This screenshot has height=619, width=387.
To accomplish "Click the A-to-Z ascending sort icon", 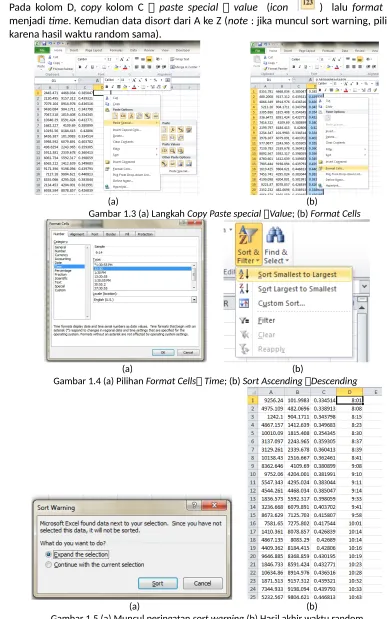I will pyautogui.click(x=244, y=274).
